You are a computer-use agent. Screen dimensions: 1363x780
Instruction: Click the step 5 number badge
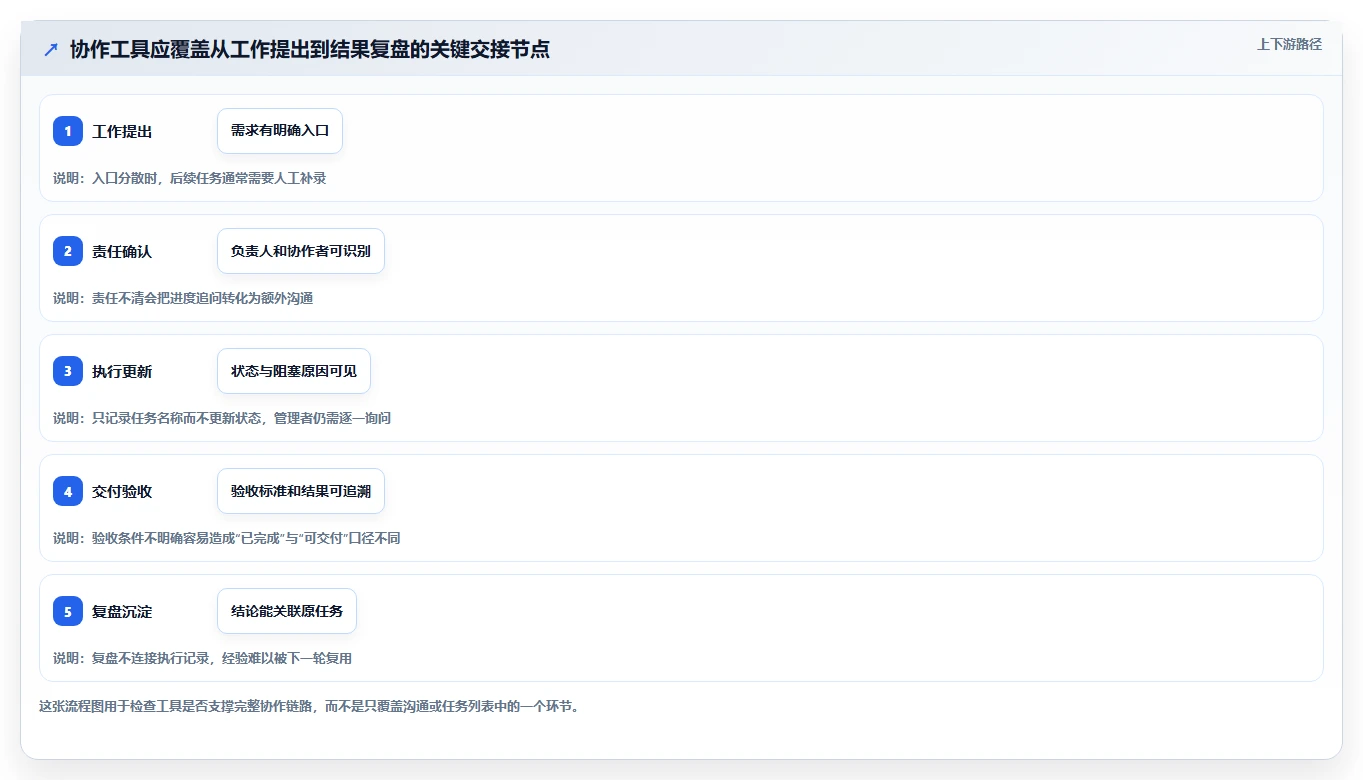pyautogui.click(x=68, y=611)
